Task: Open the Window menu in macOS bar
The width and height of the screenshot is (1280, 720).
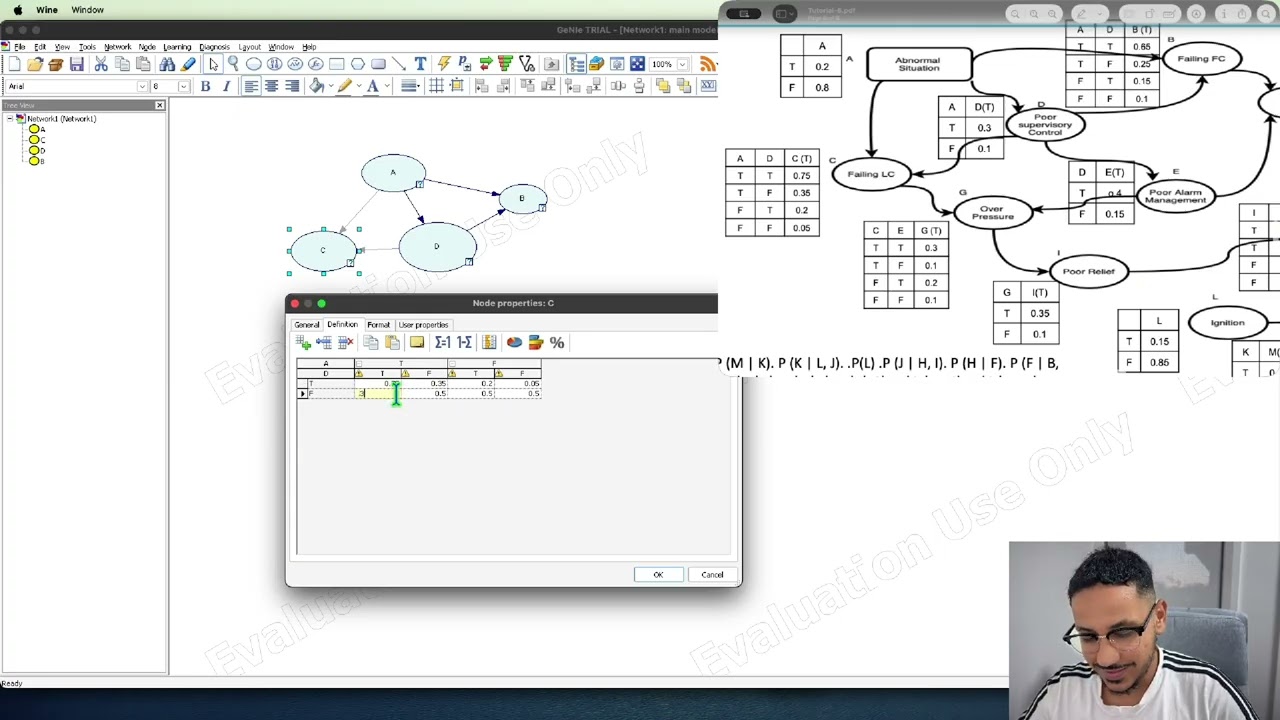Action: (87, 10)
